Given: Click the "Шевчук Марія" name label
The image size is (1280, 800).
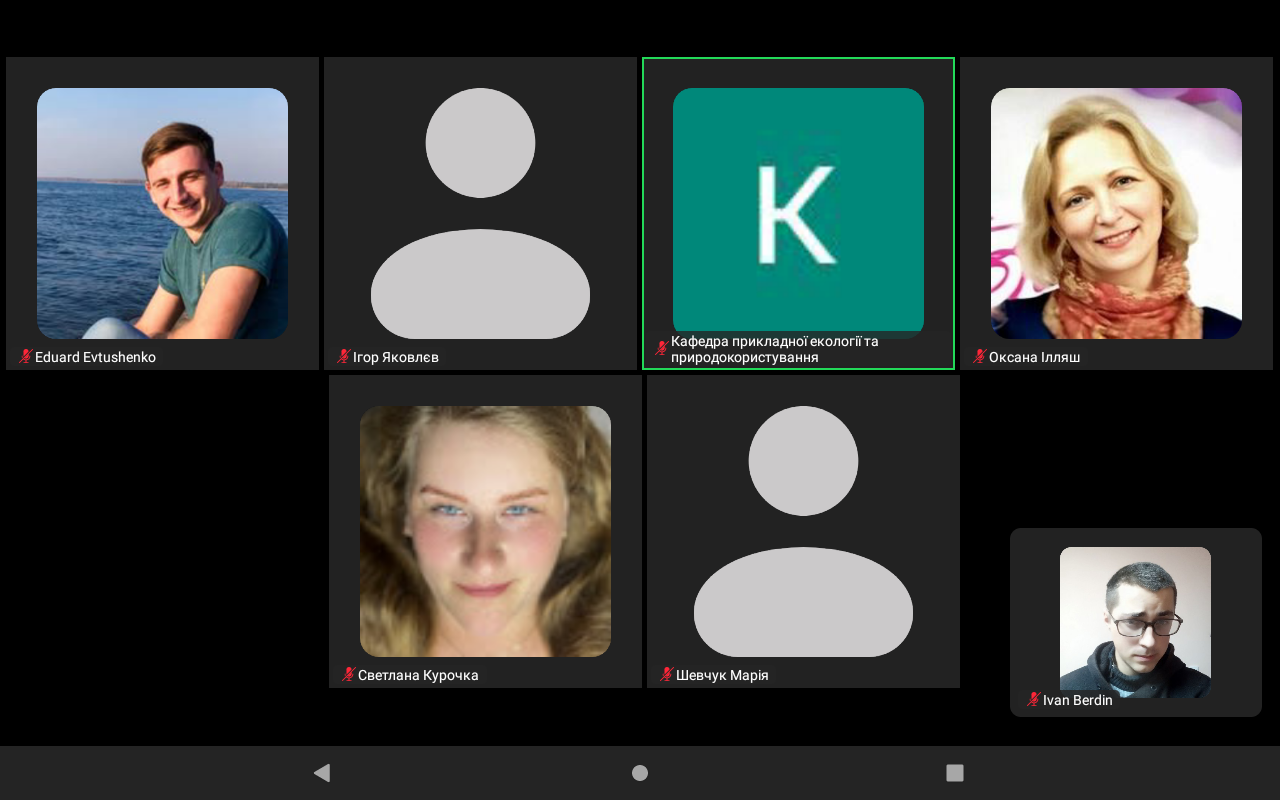Looking at the screenshot, I should tap(722, 675).
